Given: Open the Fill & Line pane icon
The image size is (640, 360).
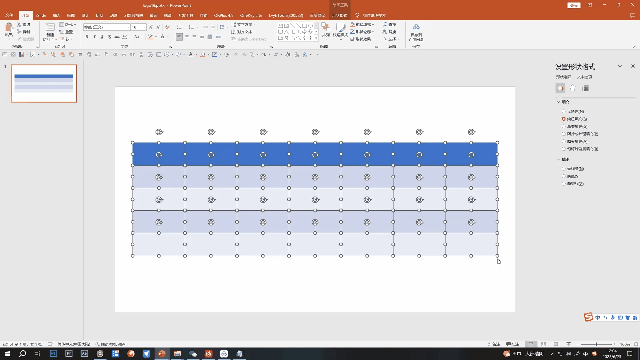Looking at the screenshot, I should click(x=560, y=88).
